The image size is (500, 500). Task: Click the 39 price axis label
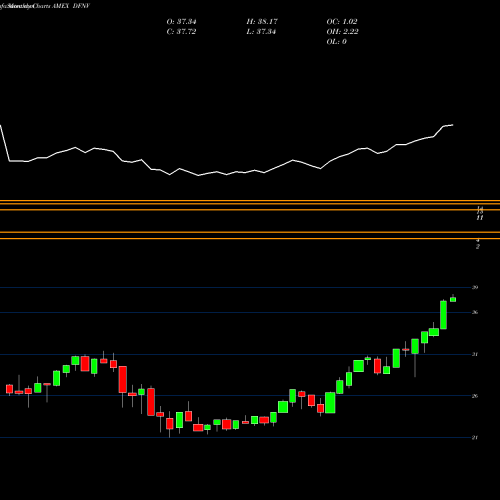pyautogui.click(x=475, y=287)
